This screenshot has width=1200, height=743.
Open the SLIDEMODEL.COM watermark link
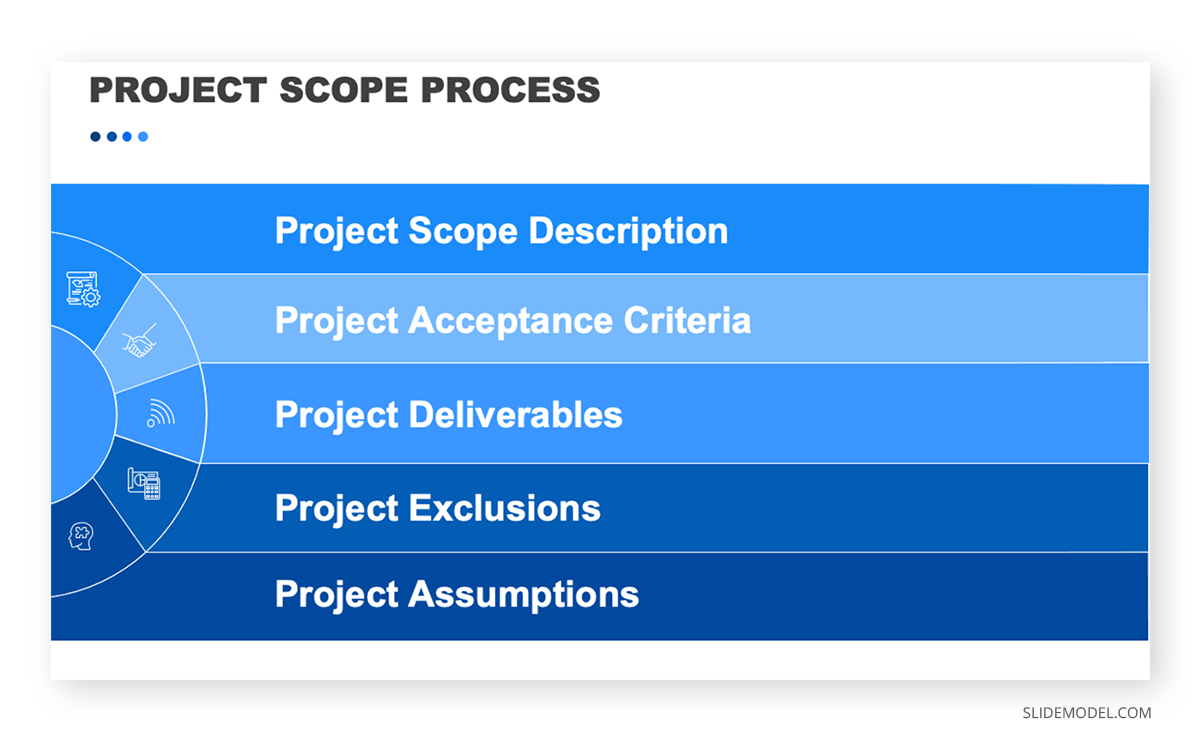tap(1087, 713)
